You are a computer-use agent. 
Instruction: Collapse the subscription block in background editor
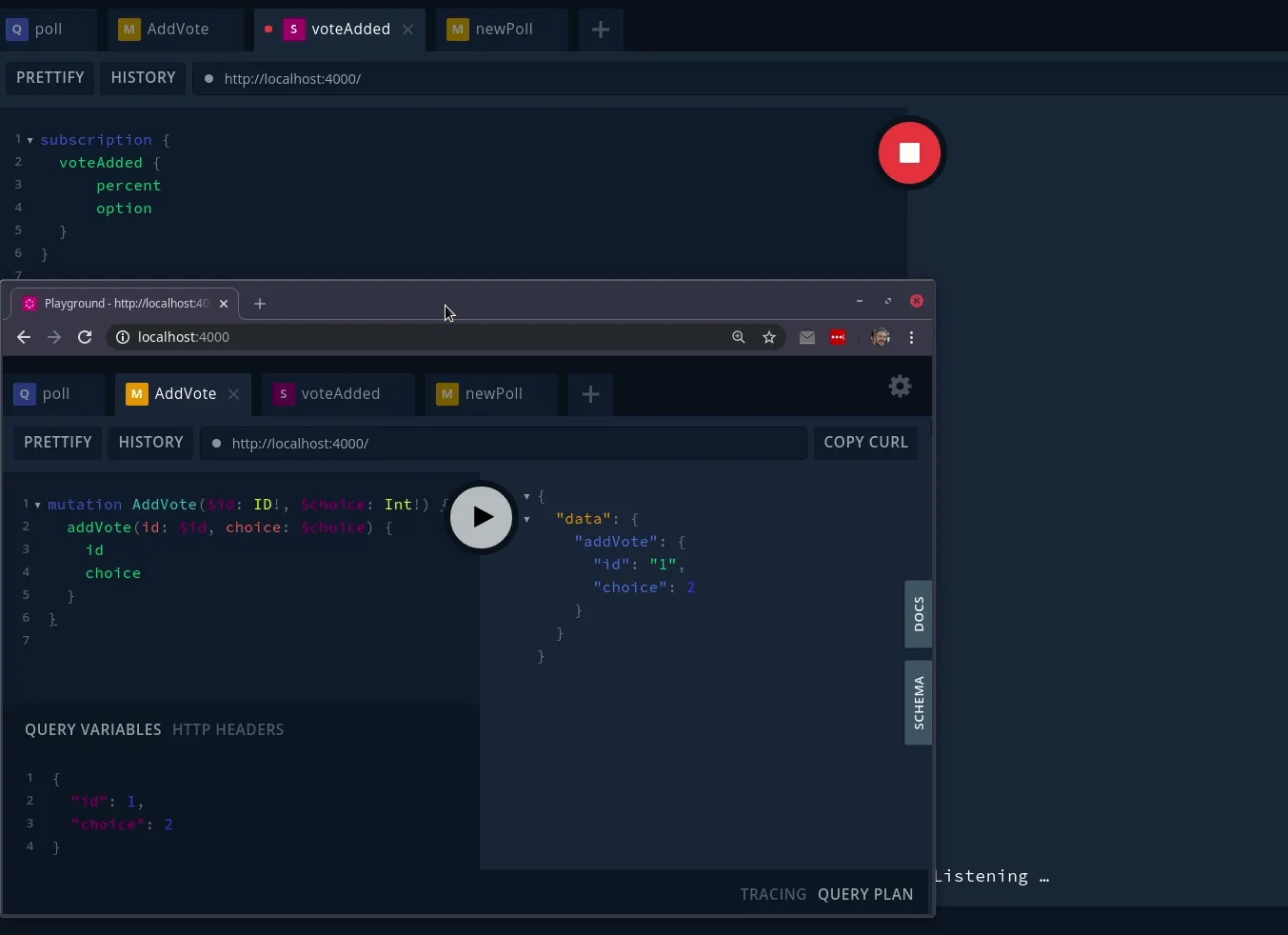(x=30, y=141)
